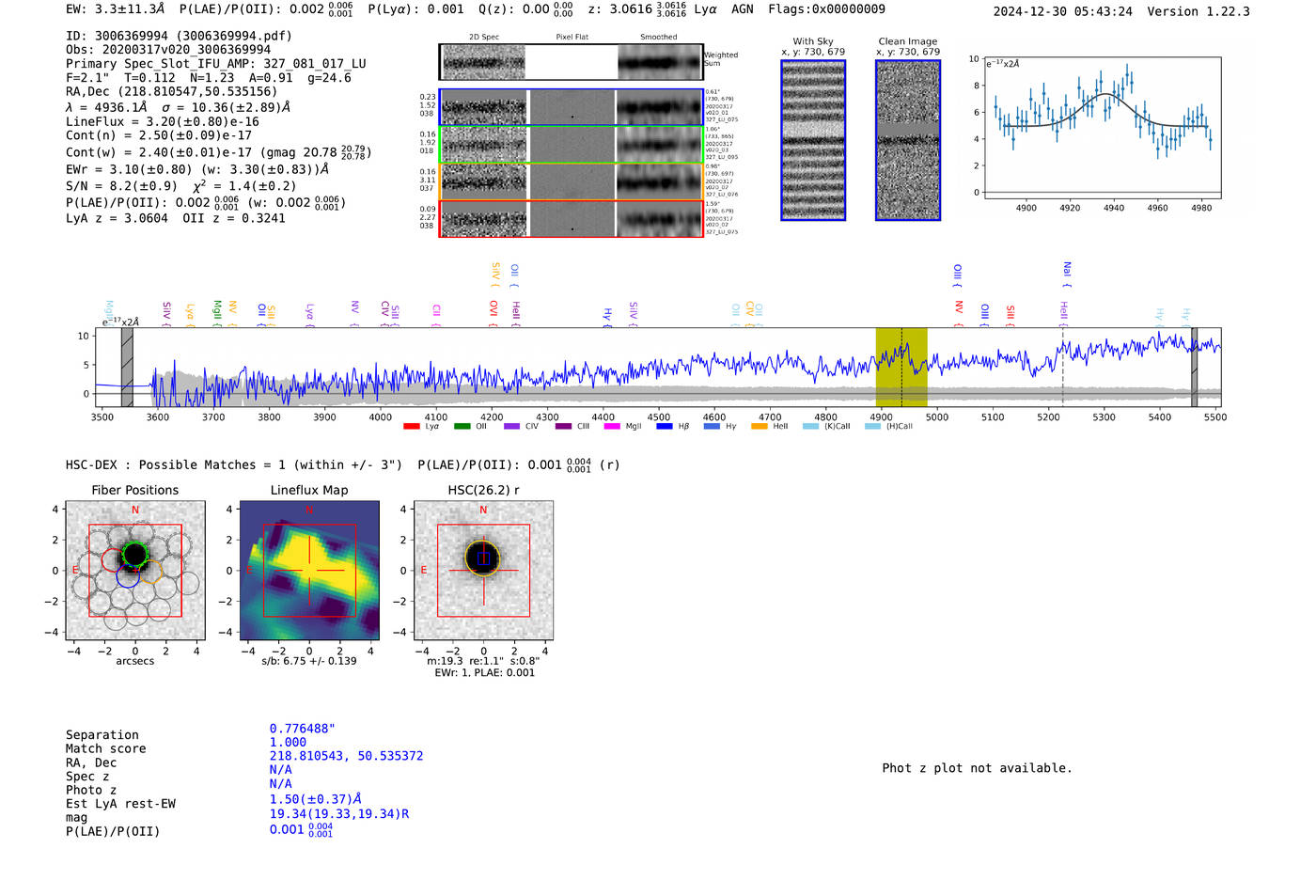Image resolution: width=1316 pixels, height=896 pixels.
Task: Click the blue Separation value 0.776488"
Action: (x=302, y=729)
